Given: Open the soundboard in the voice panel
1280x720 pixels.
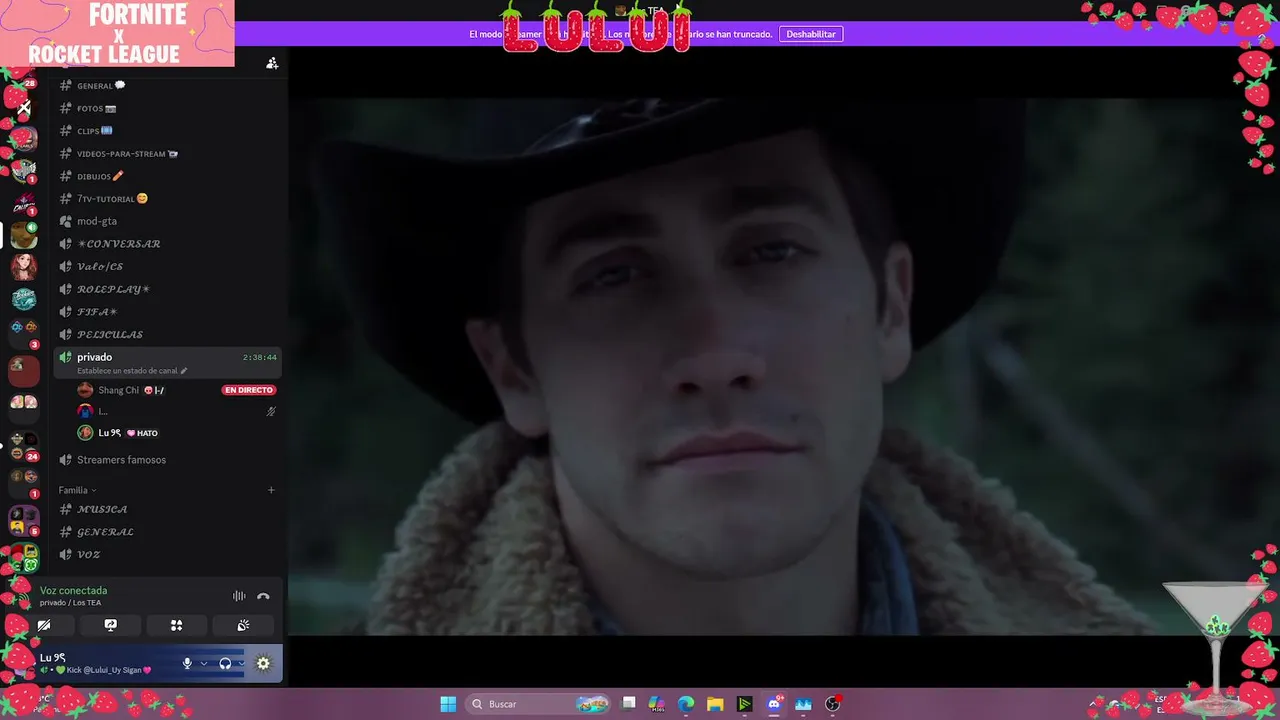Looking at the screenshot, I should pyautogui.click(x=243, y=625).
